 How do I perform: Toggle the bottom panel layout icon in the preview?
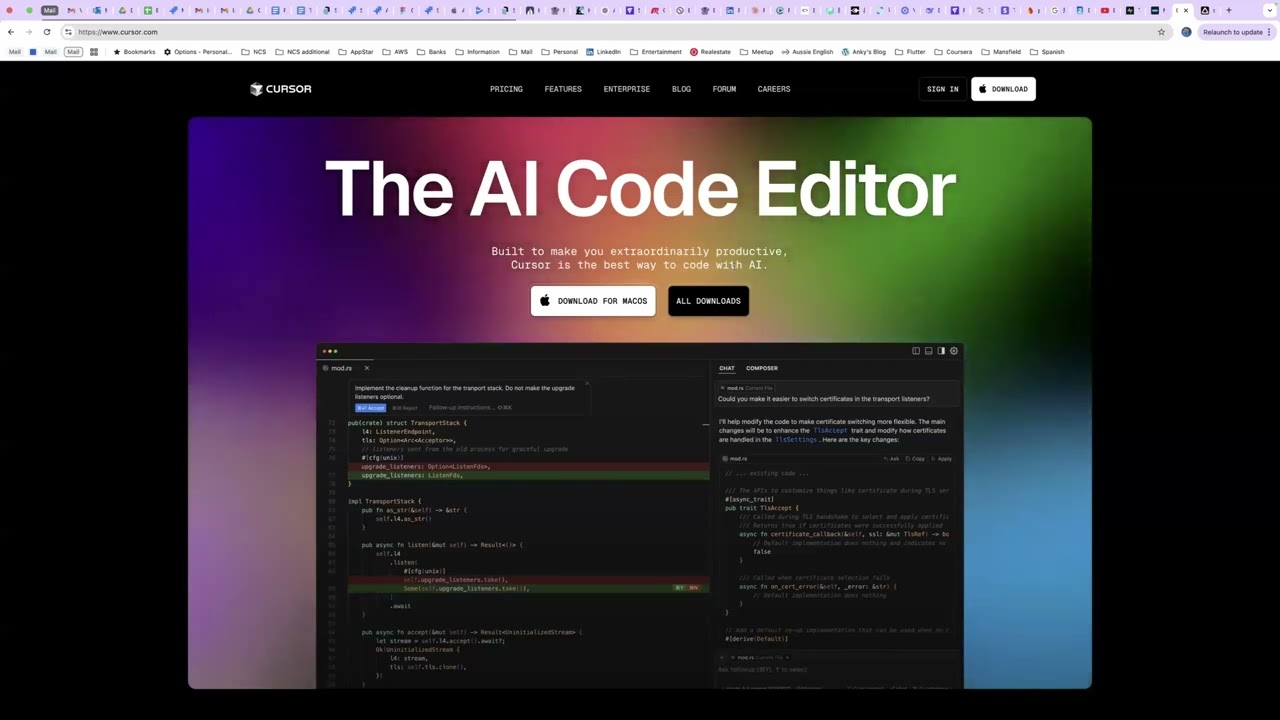(x=929, y=351)
